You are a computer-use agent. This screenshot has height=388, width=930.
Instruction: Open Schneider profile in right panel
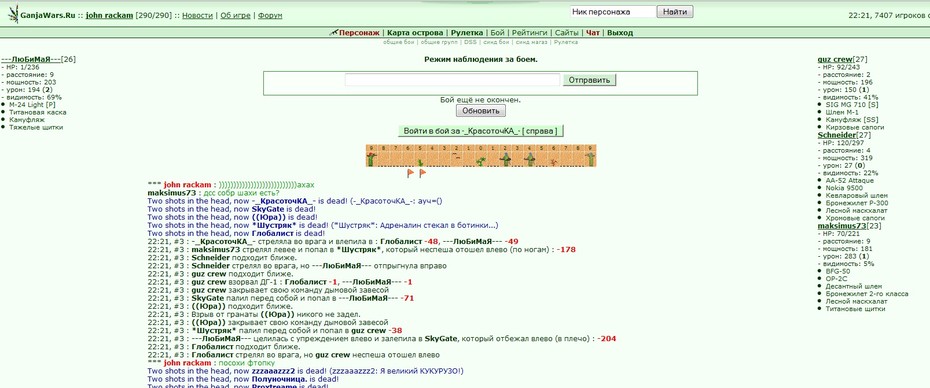tap(837, 135)
